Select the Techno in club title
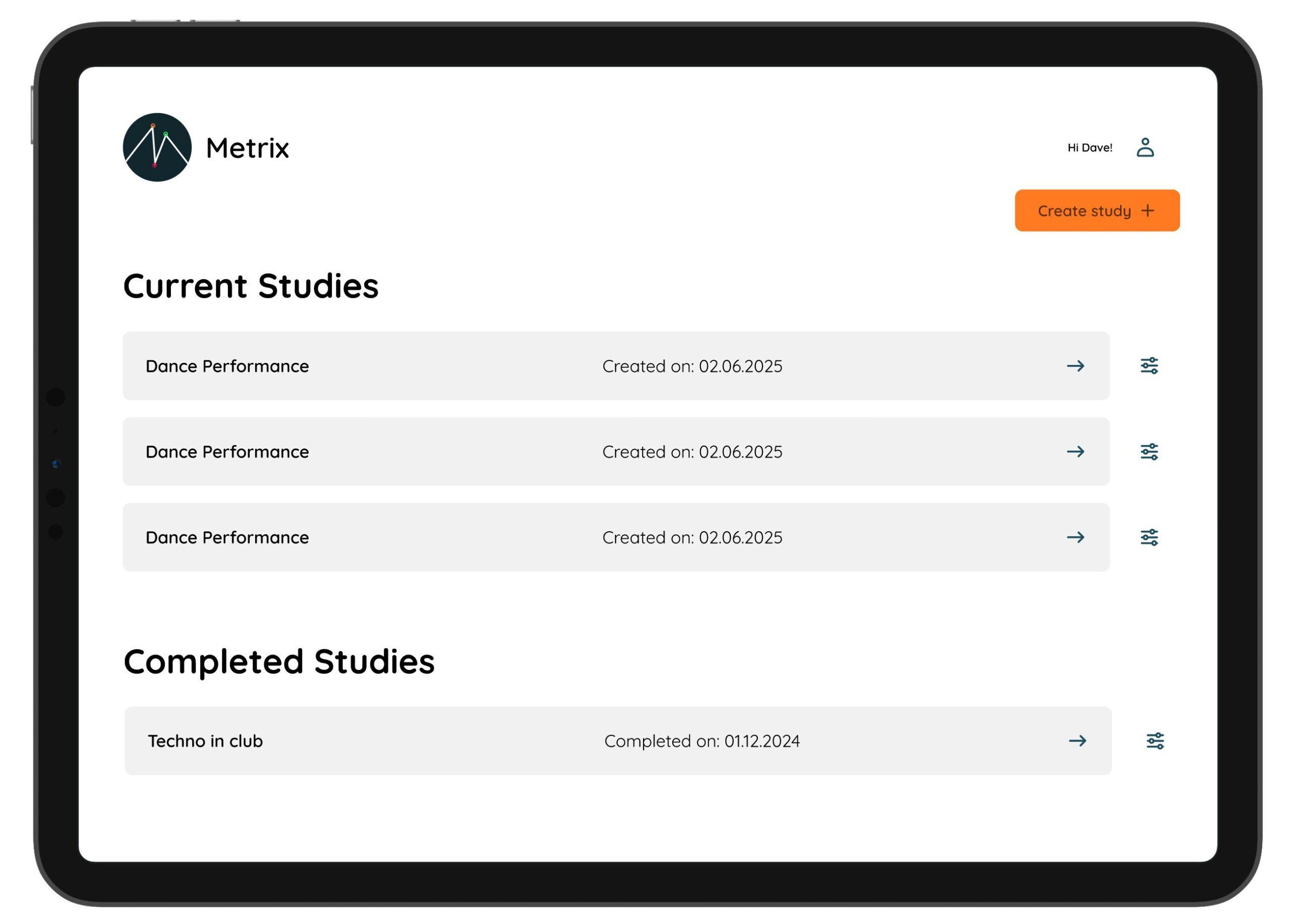The width and height of the screenshot is (1291, 924). tap(205, 742)
